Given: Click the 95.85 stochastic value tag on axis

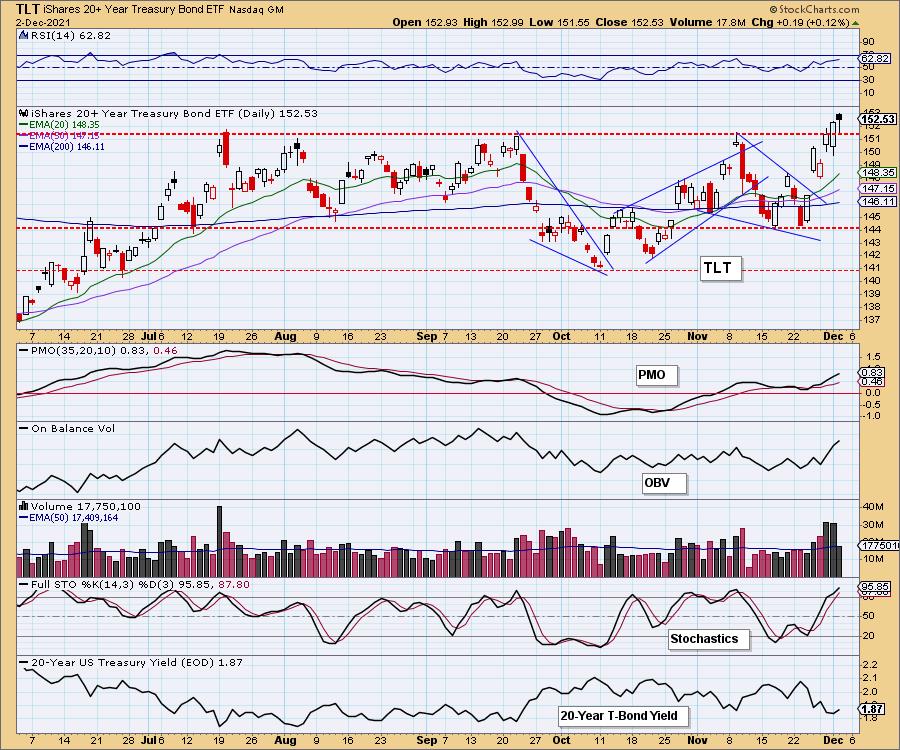Looking at the screenshot, I should tap(876, 586).
